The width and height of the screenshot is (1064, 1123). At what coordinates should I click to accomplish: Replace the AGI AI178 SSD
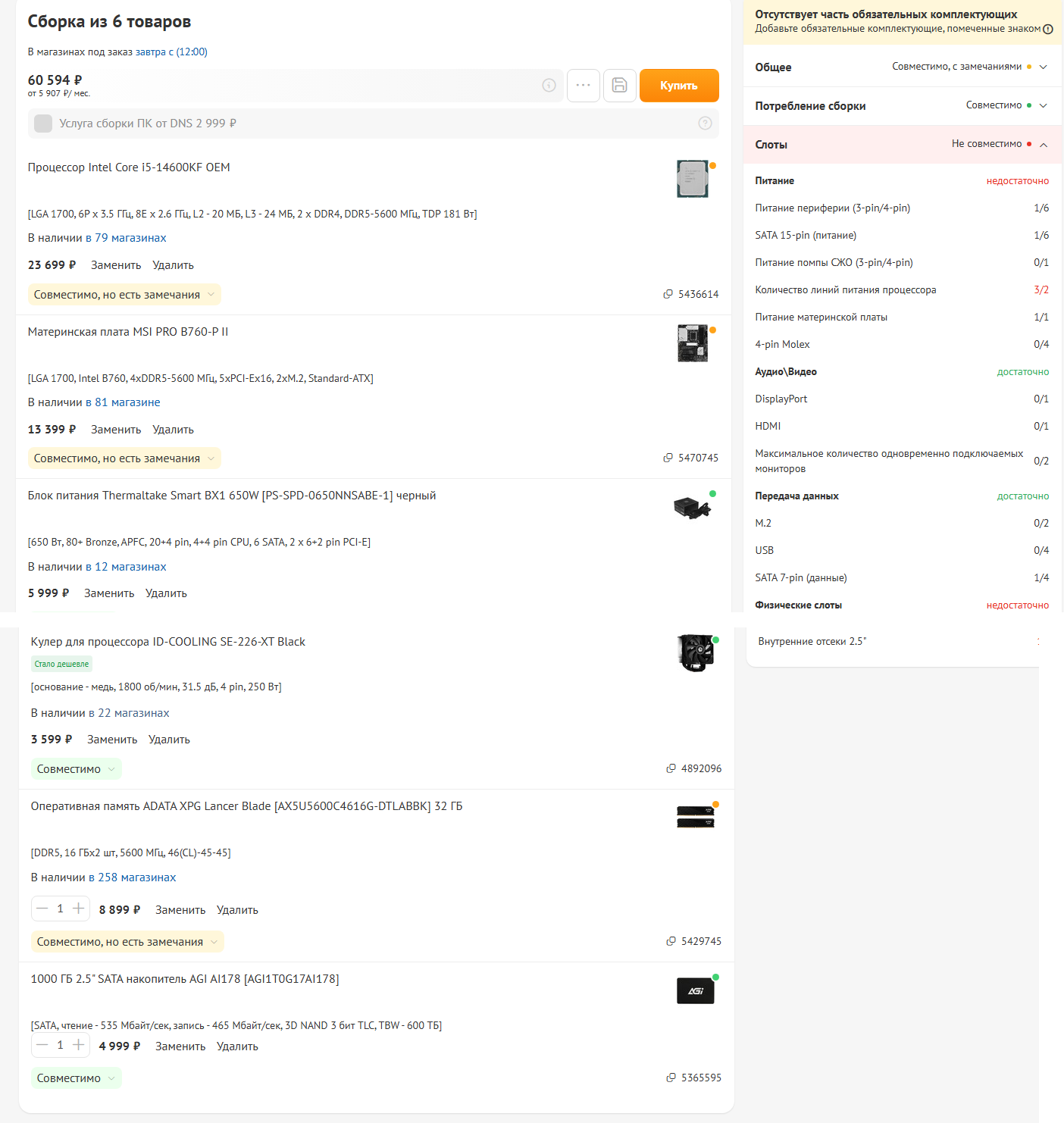[180, 1046]
